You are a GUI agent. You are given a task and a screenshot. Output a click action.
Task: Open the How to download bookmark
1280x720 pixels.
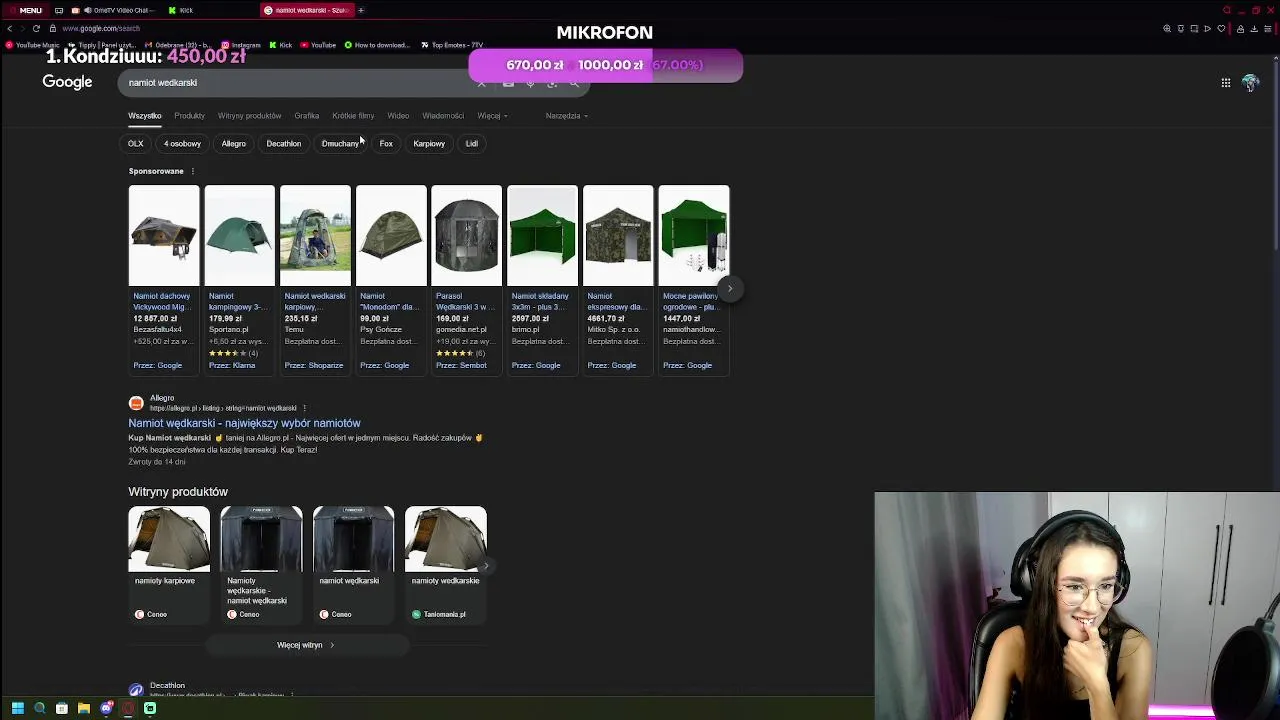[x=377, y=45]
